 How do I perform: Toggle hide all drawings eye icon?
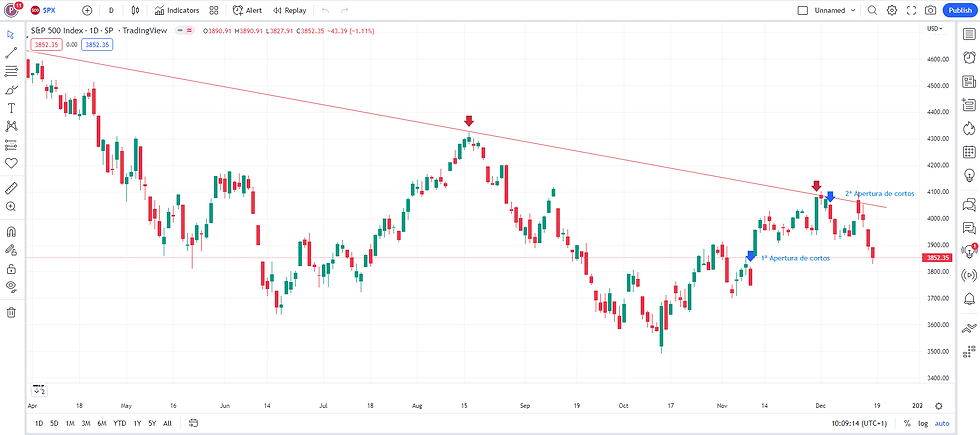point(11,287)
